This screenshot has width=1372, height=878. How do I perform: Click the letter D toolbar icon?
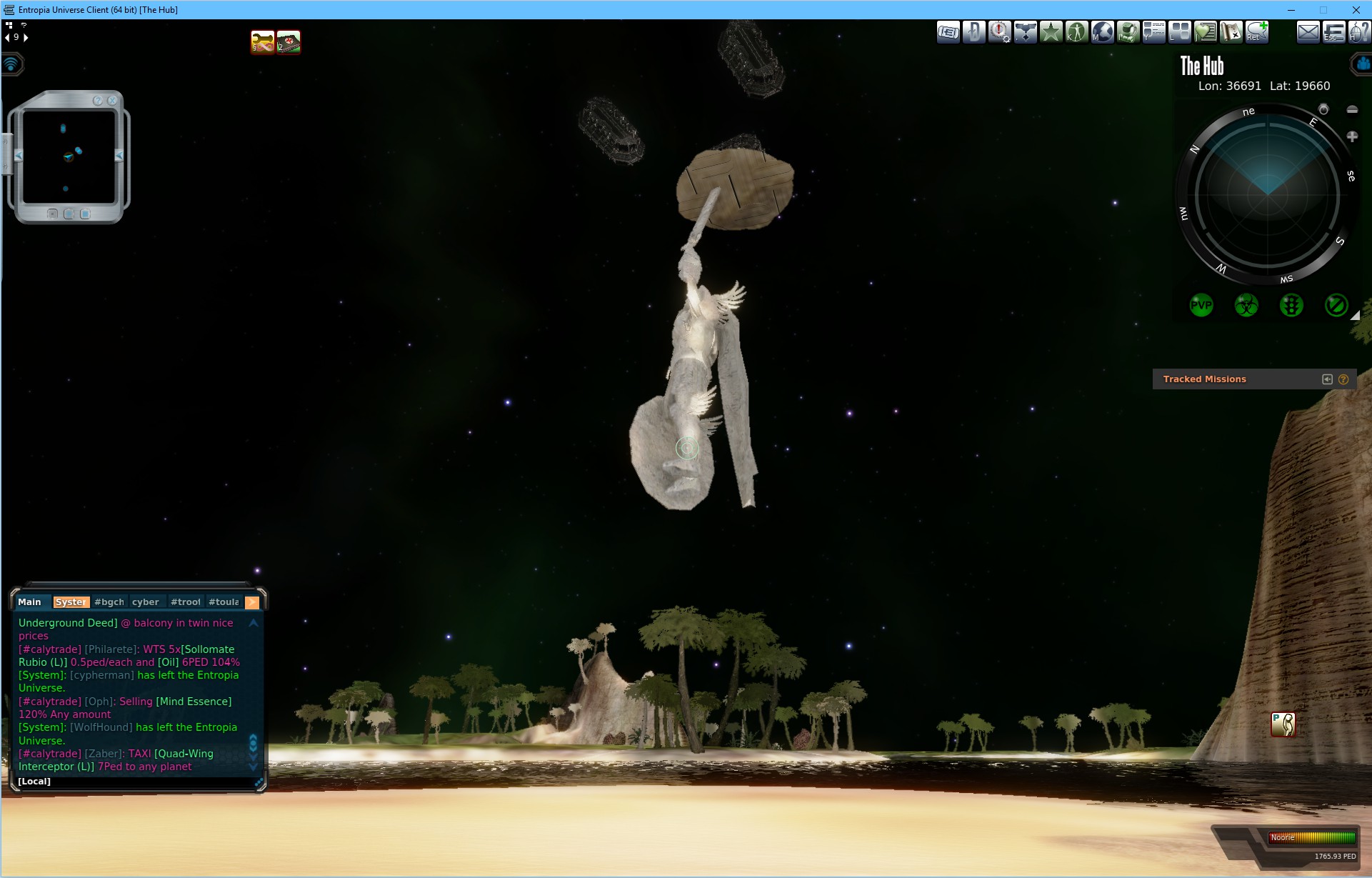[973, 31]
